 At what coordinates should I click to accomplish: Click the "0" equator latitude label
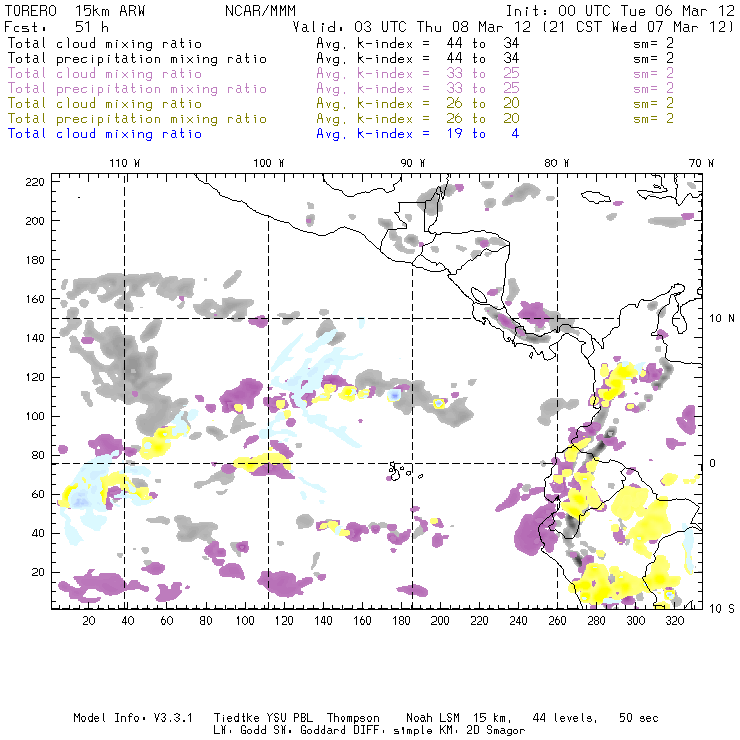click(x=713, y=463)
